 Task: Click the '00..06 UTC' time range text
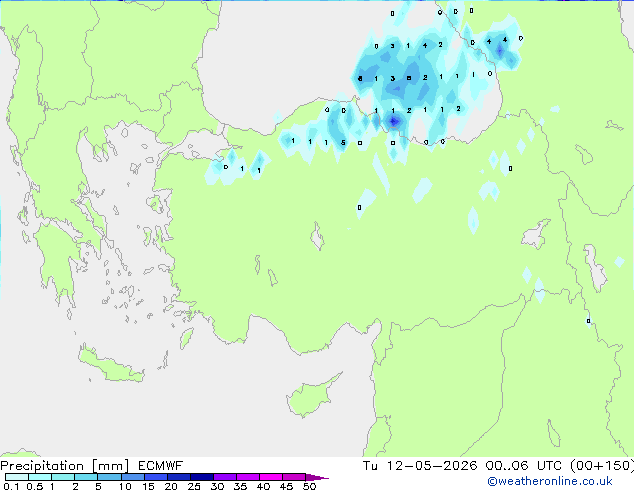[x=523, y=466]
